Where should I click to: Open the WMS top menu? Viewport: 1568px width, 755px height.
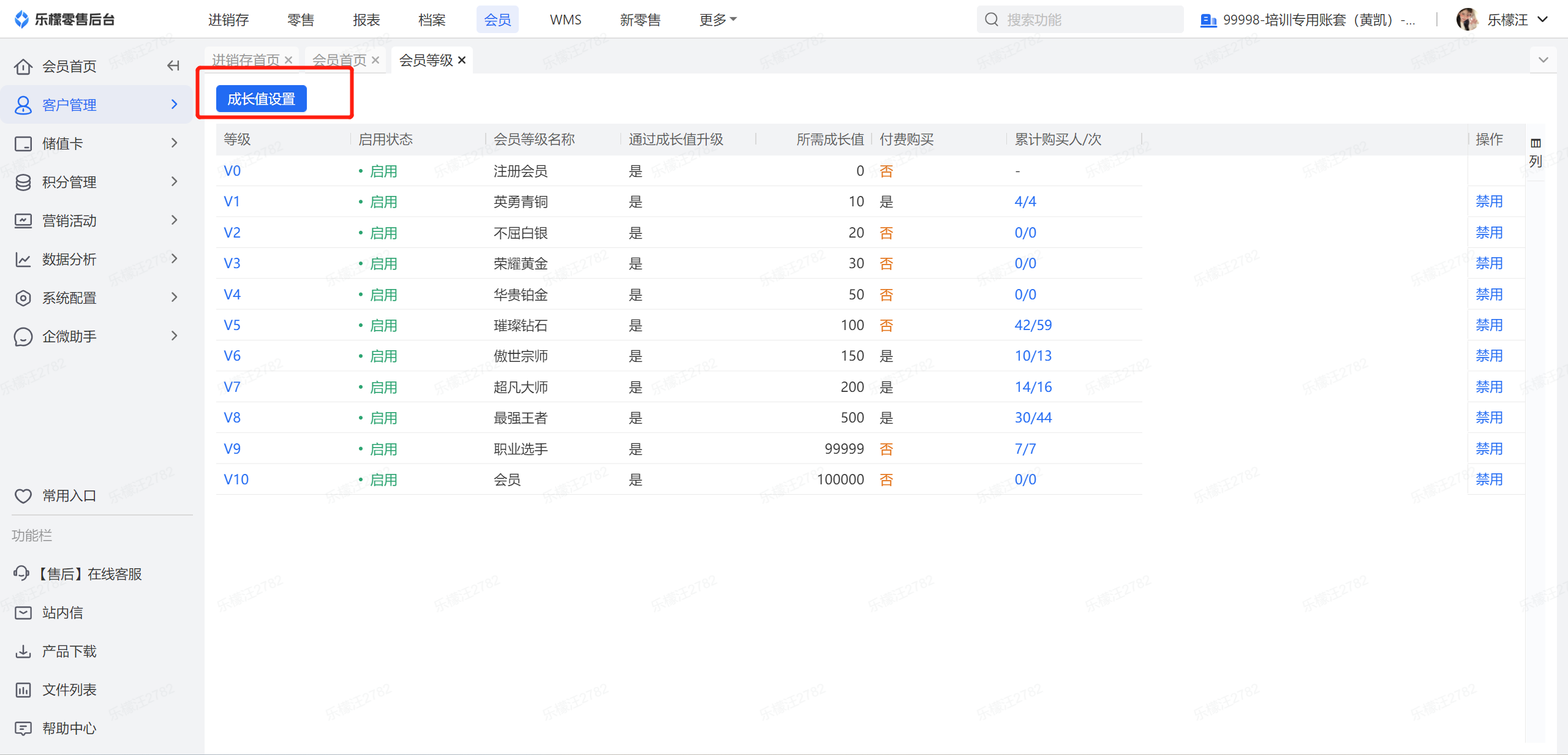click(x=565, y=20)
